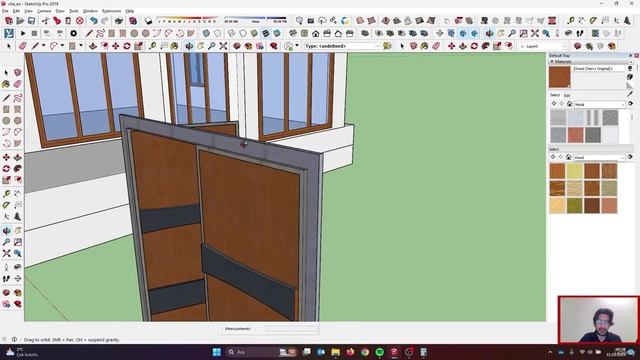Activate the Rotate tool in left toolbar
640x360 pixels.
pos(6,169)
